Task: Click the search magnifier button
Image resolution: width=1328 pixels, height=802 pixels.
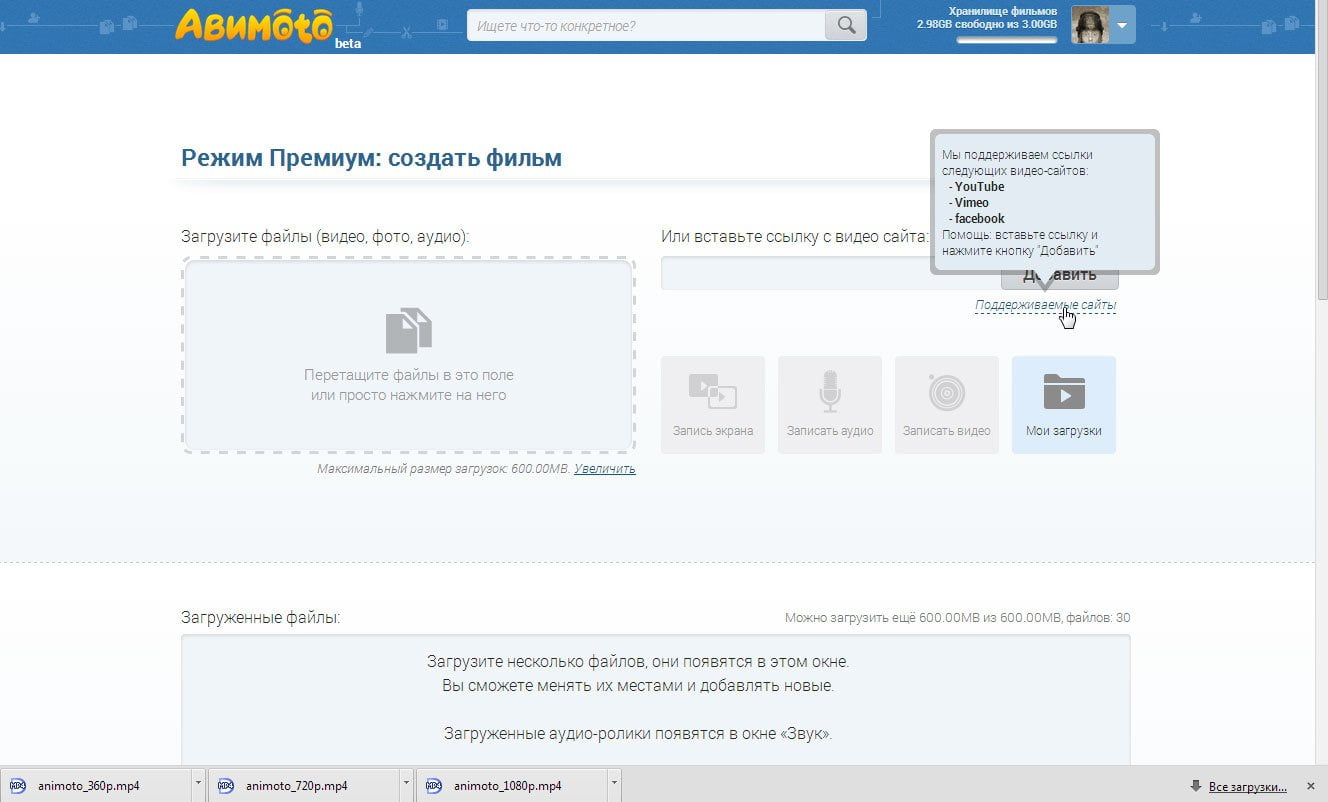Action: pyautogui.click(x=846, y=25)
